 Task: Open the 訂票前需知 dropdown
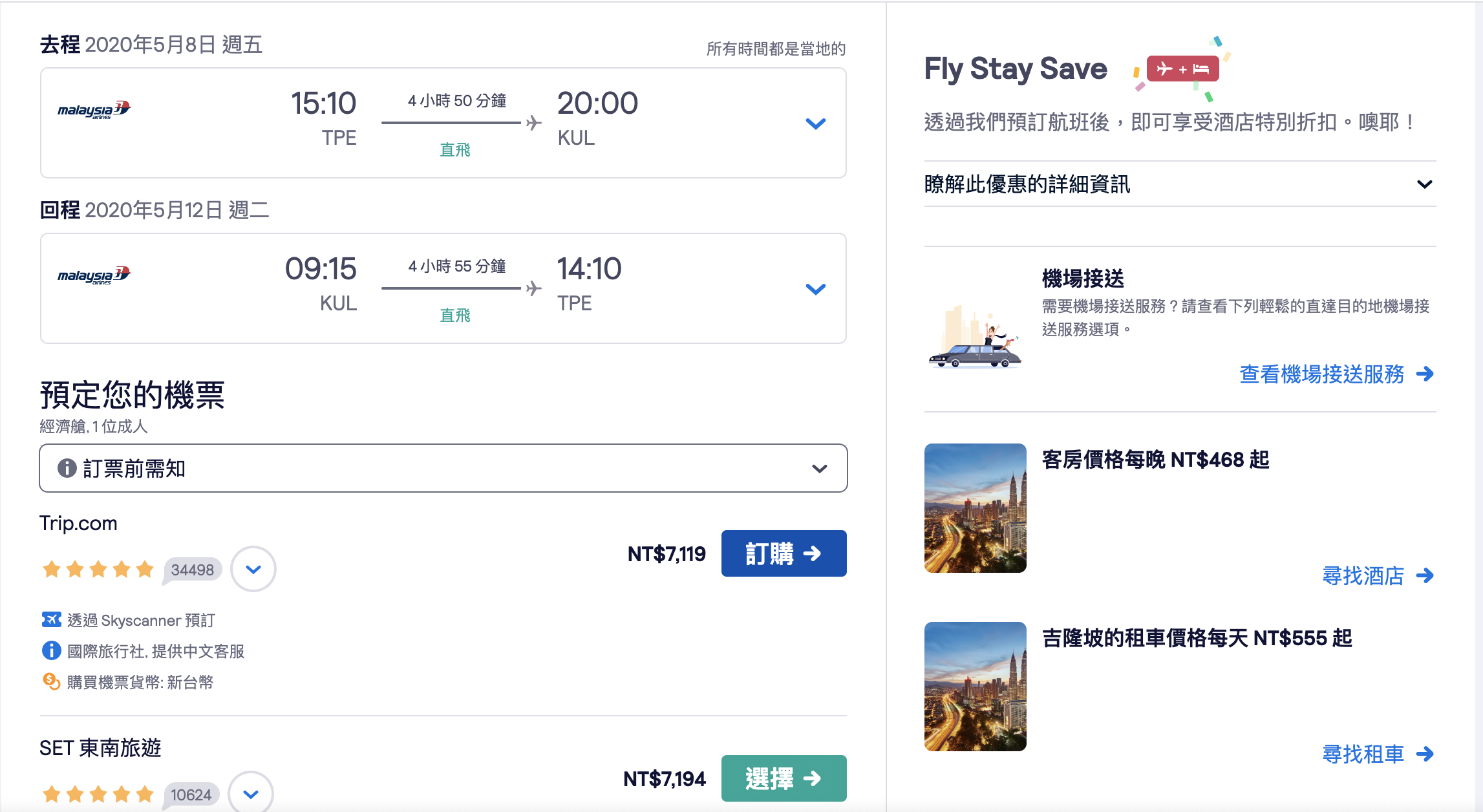(819, 469)
